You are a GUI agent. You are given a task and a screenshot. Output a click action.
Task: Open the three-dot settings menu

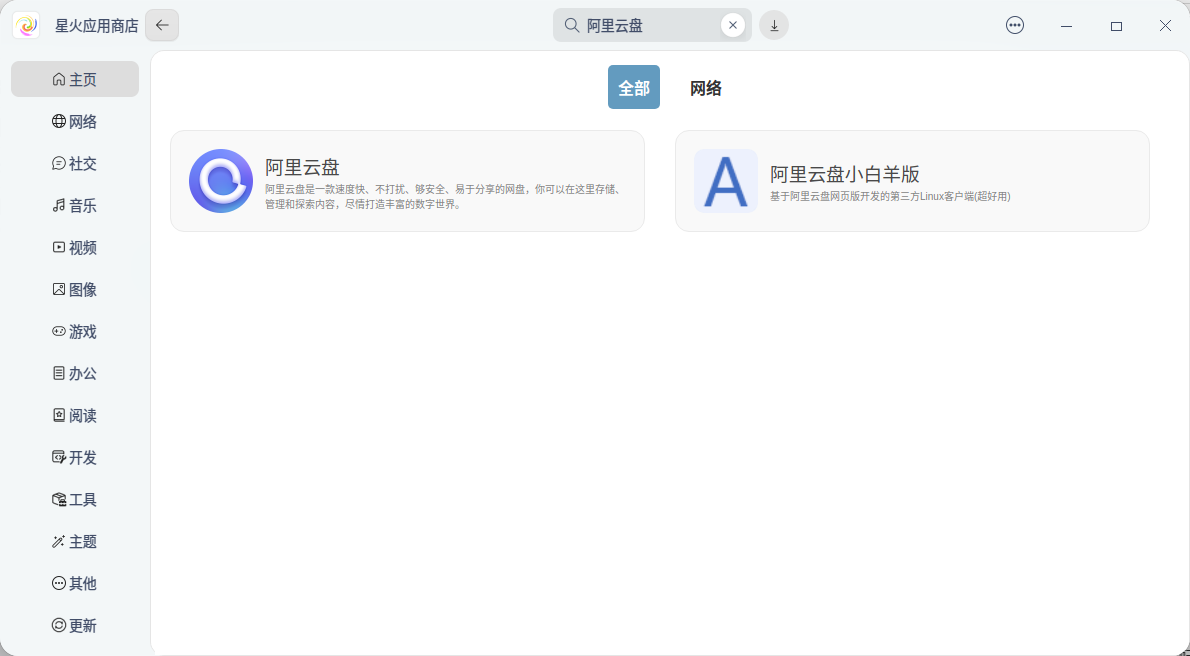tap(1014, 25)
